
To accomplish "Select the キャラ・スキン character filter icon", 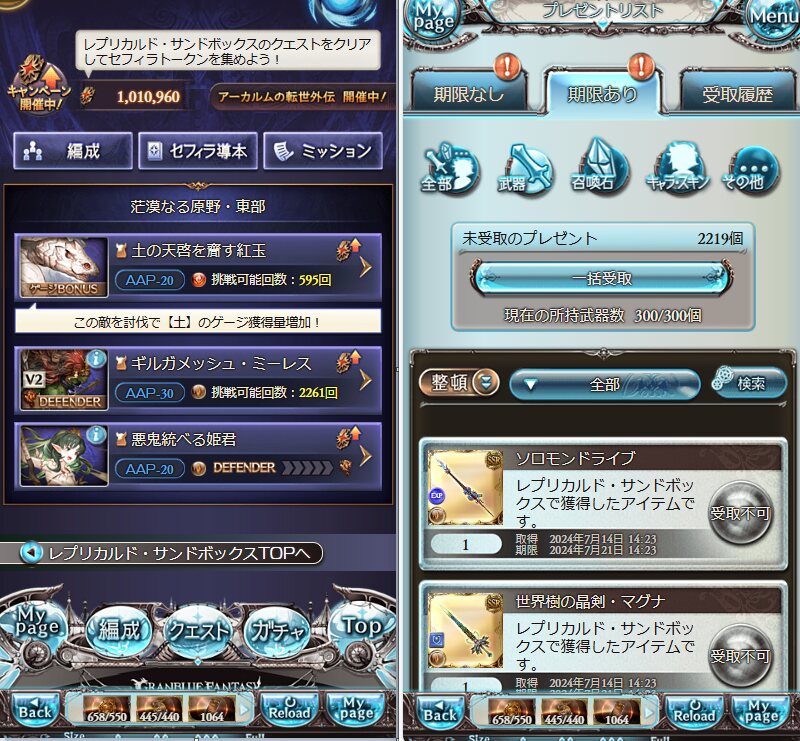I will click(x=678, y=168).
